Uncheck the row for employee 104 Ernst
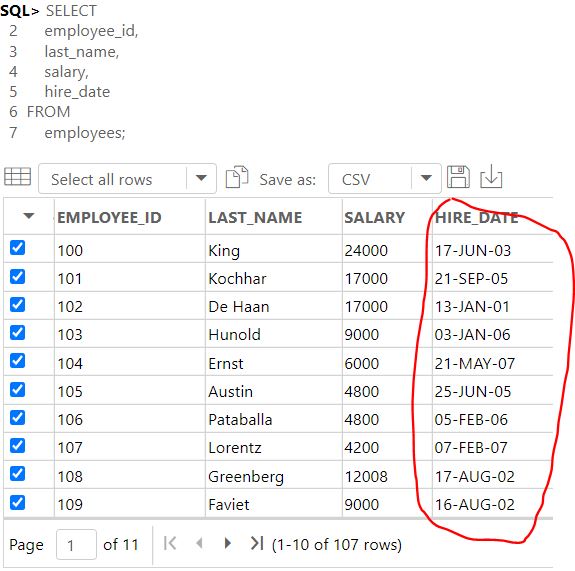 tap(17, 361)
